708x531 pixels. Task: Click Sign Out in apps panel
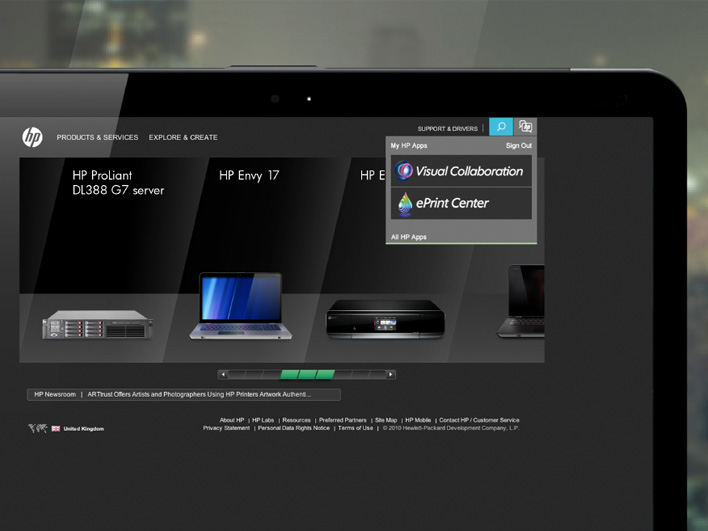tap(519, 145)
